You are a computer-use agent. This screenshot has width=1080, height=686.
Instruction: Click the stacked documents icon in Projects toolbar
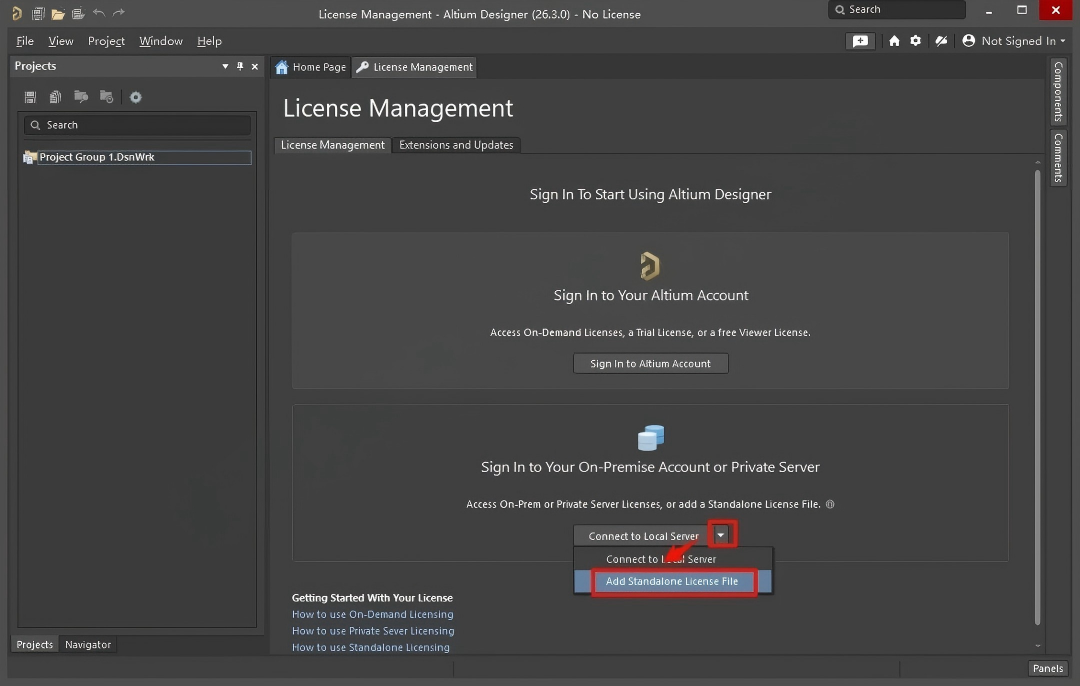(x=55, y=97)
